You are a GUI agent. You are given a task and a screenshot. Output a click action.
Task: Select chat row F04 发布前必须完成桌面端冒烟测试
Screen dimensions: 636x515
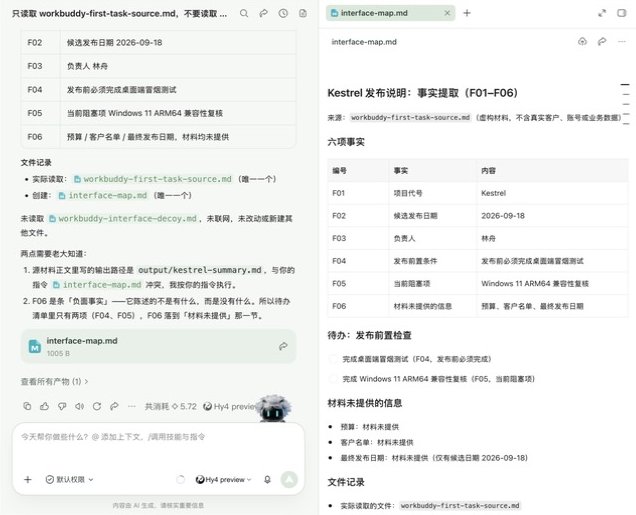(x=158, y=90)
